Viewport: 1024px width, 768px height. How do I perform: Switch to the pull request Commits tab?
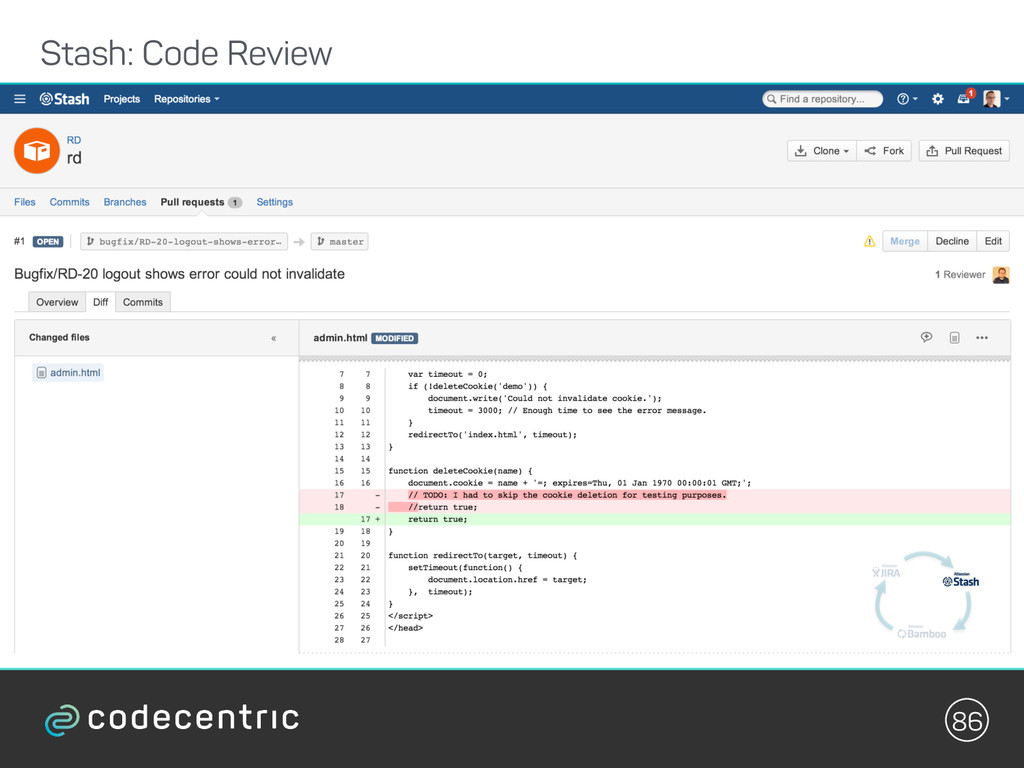tap(142, 302)
